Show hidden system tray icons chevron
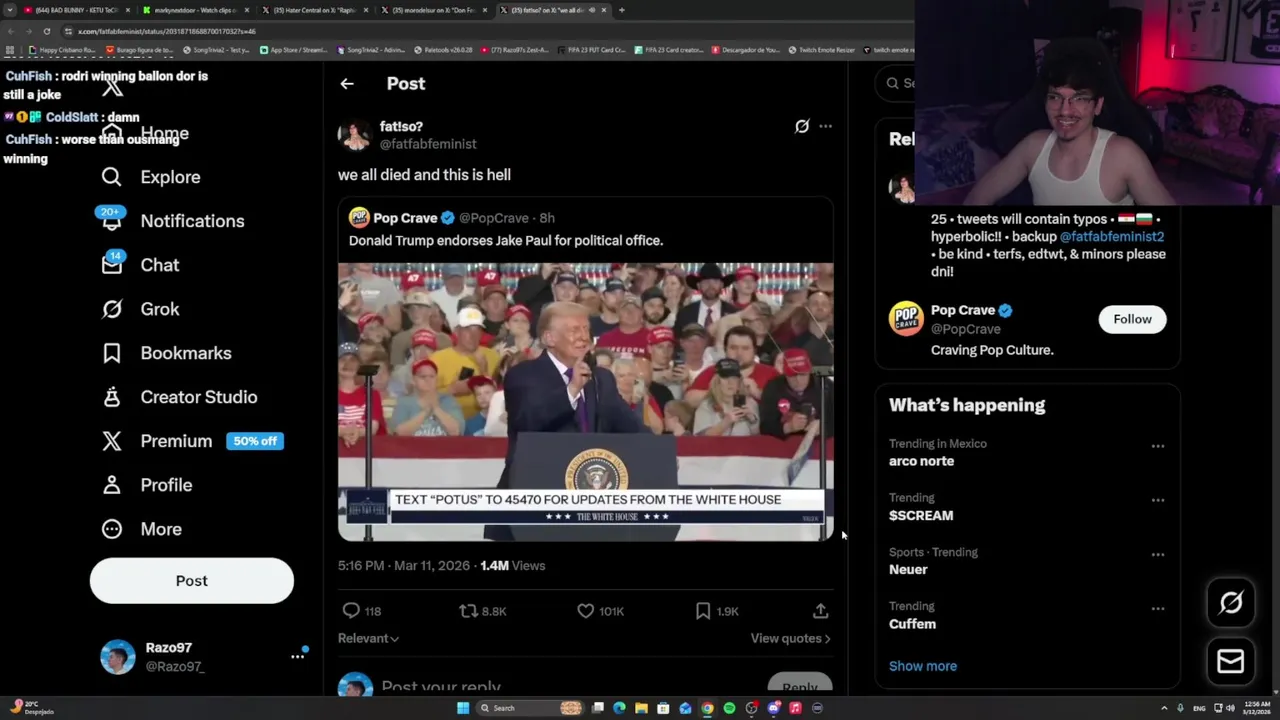This screenshot has width=1280, height=720. click(1164, 708)
